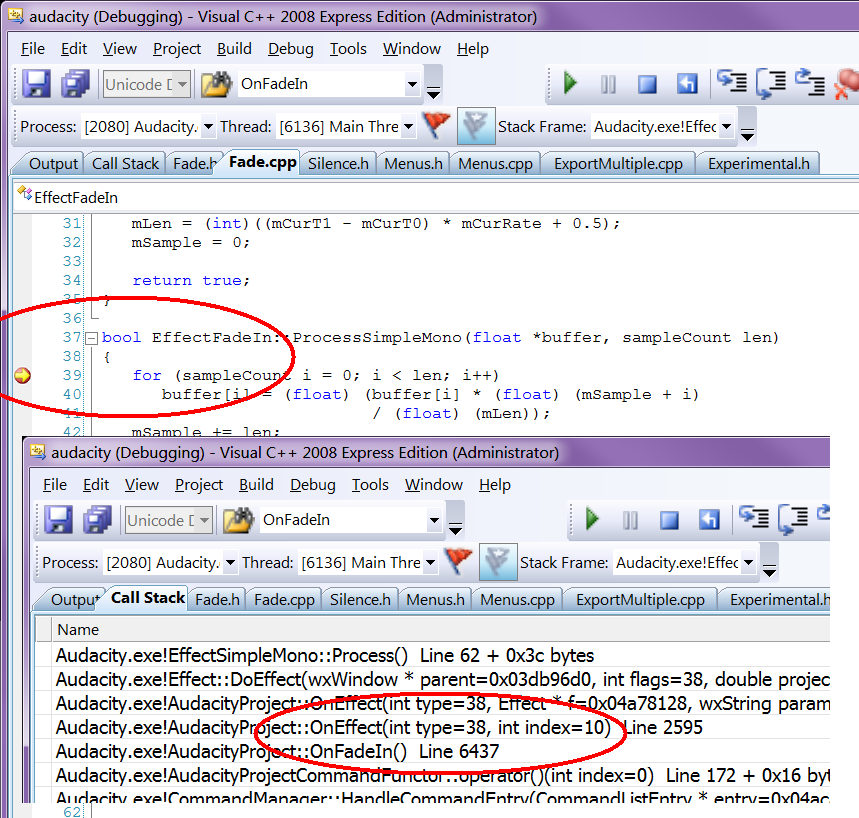Toggle flag threads icon in top window
This screenshot has width=859, height=818.
click(x=436, y=125)
